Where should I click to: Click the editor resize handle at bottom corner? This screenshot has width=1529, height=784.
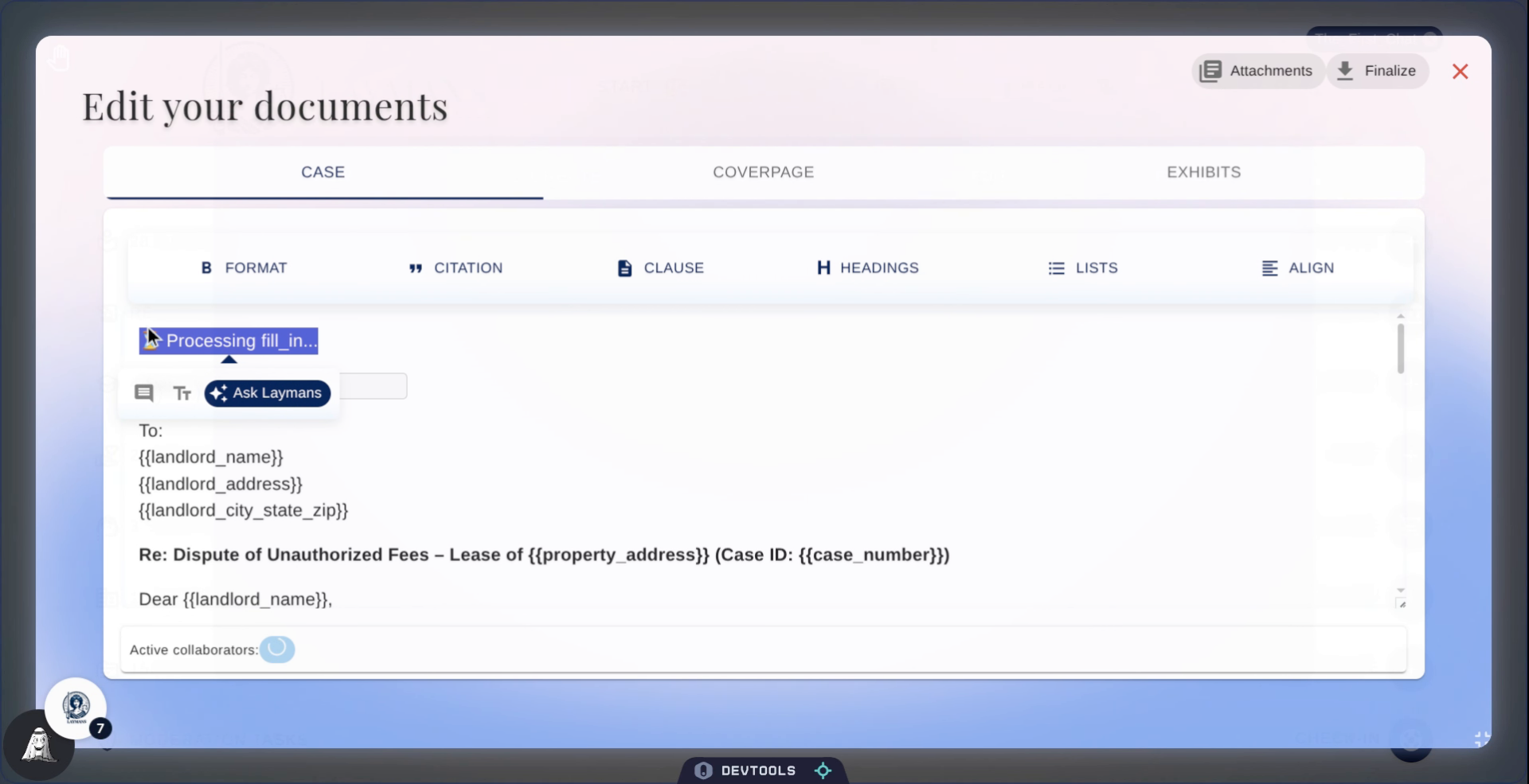coord(1402,604)
